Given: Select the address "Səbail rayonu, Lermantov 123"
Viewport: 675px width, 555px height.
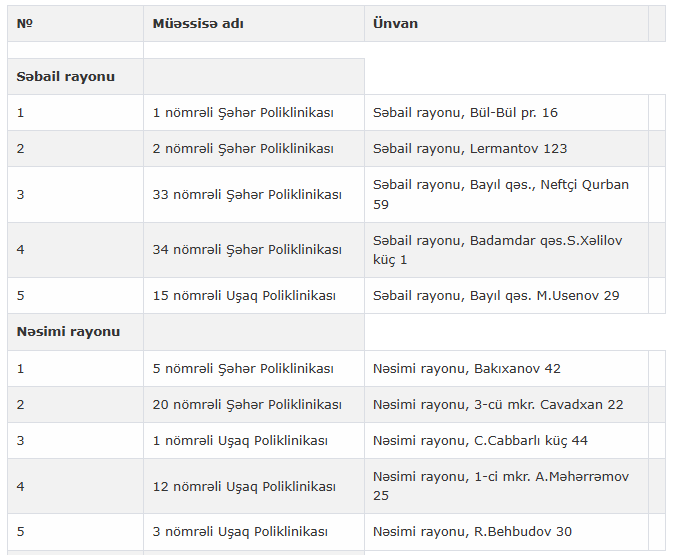Looking at the screenshot, I should (x=470, y=149).
